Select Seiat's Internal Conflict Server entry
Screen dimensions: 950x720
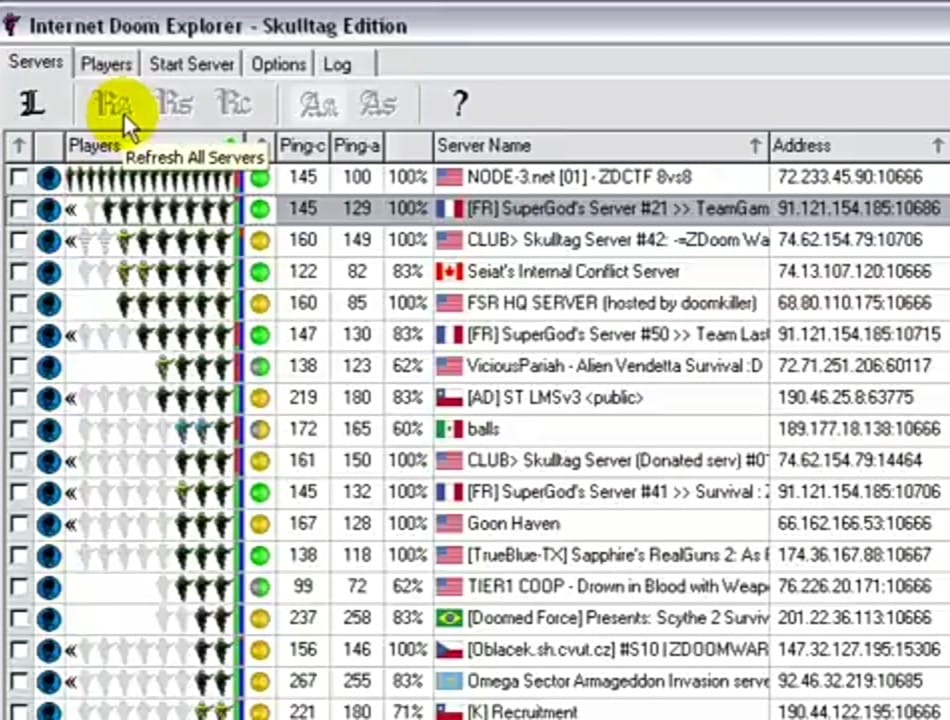click(x=573, y=272)
